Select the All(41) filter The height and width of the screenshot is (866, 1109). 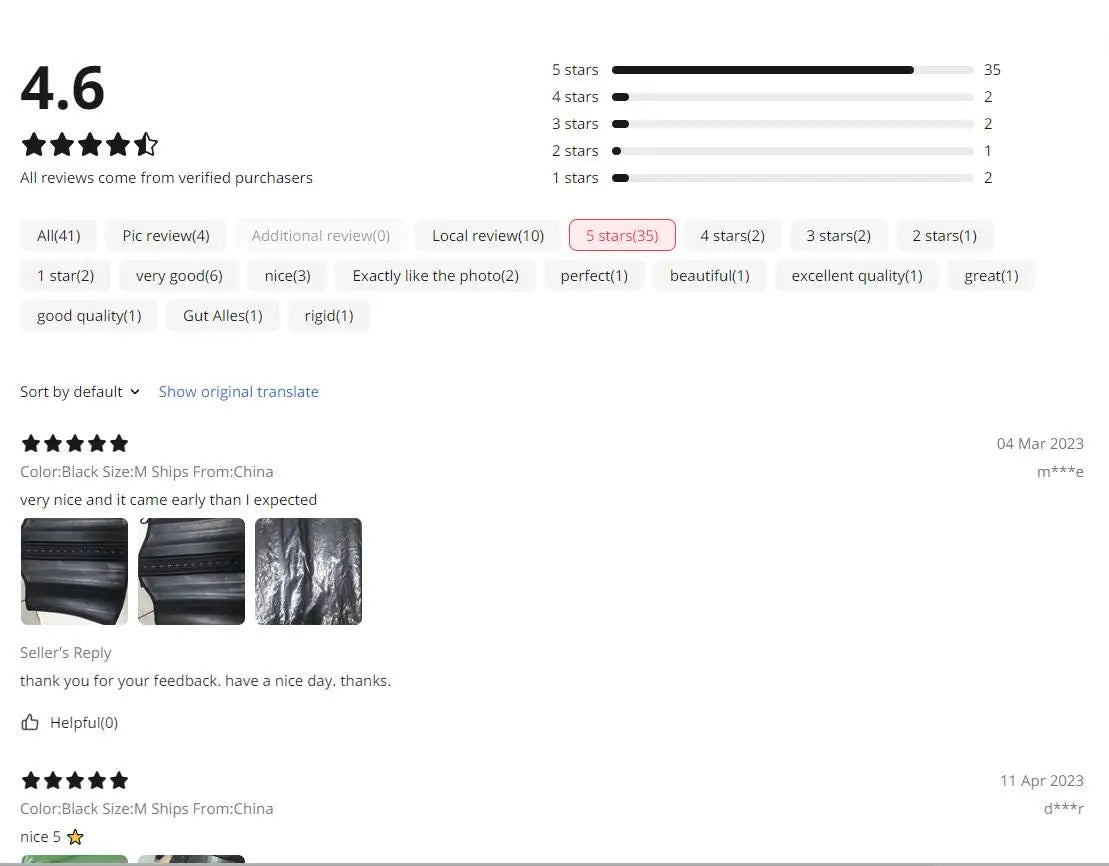(58, 235)
